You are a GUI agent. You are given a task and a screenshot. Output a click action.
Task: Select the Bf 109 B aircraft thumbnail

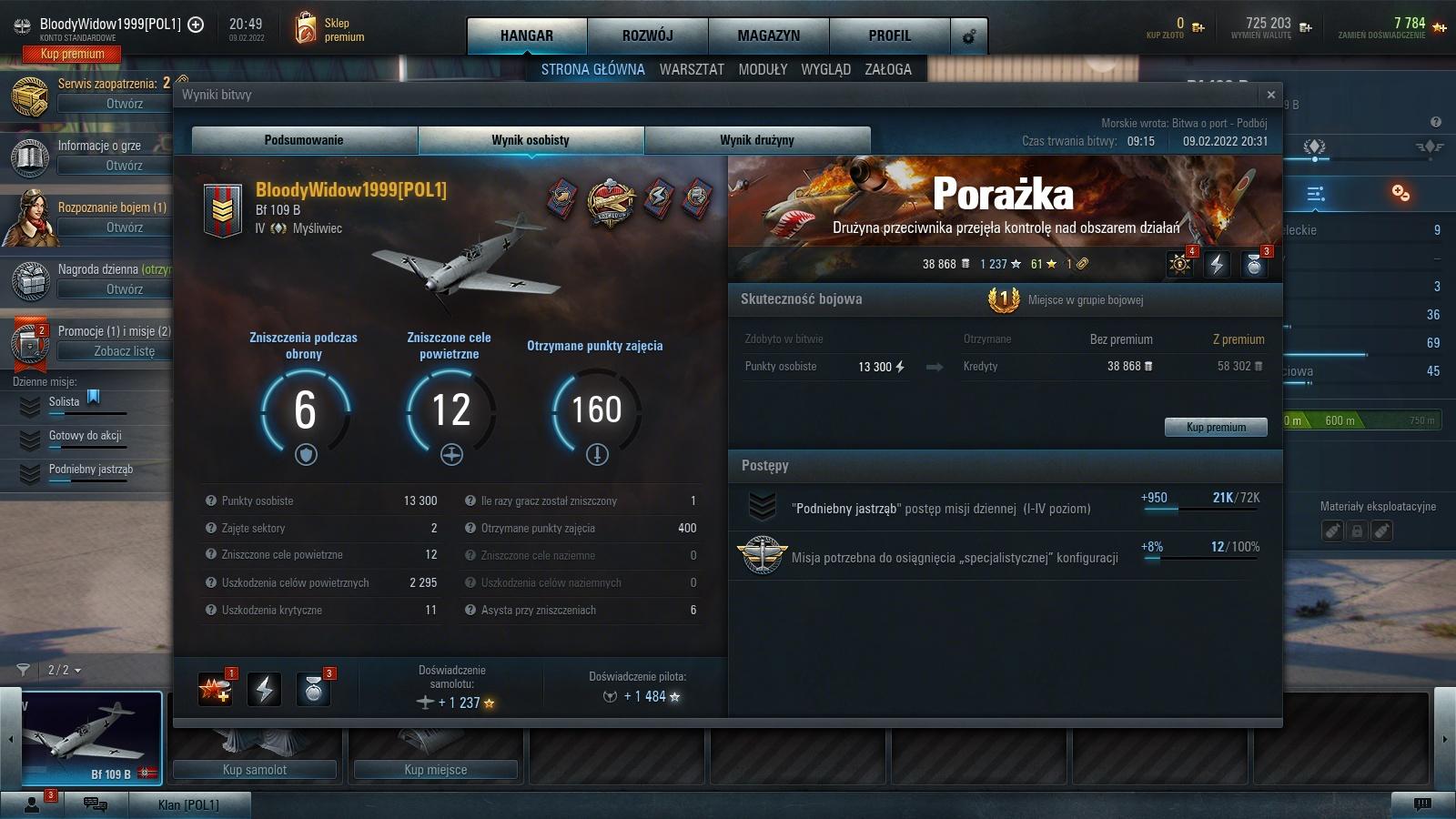point(91,738)
